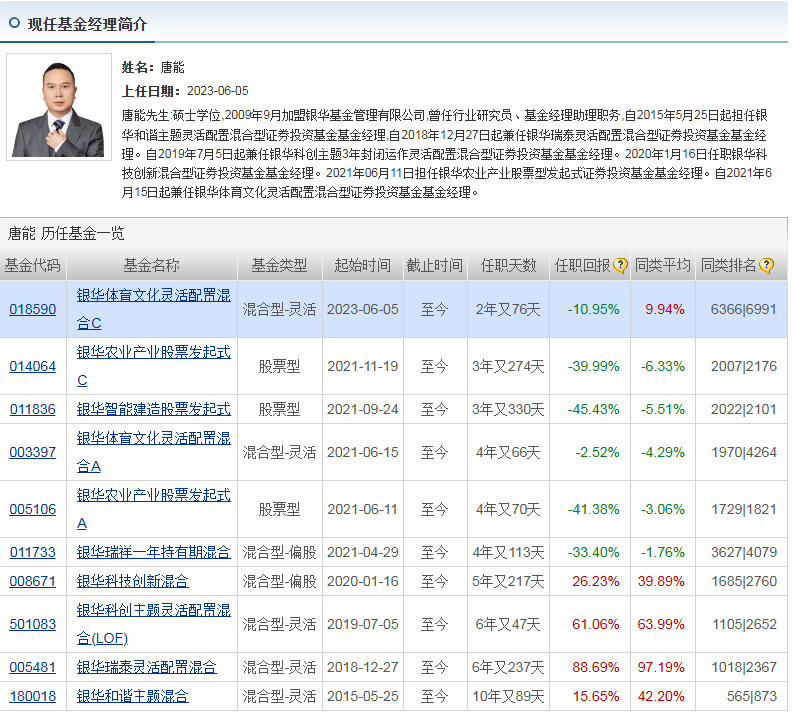Click the ranking value 1105|2652
This screenshot has height=718, width=792.
tap(744, 625)
